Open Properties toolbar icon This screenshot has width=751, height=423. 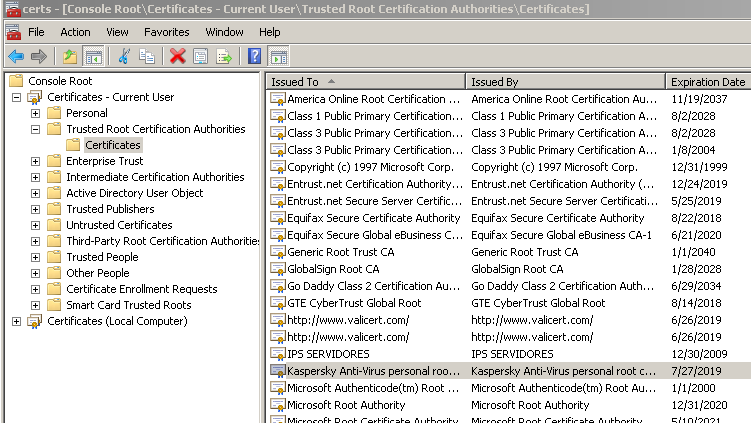(201, 57)
